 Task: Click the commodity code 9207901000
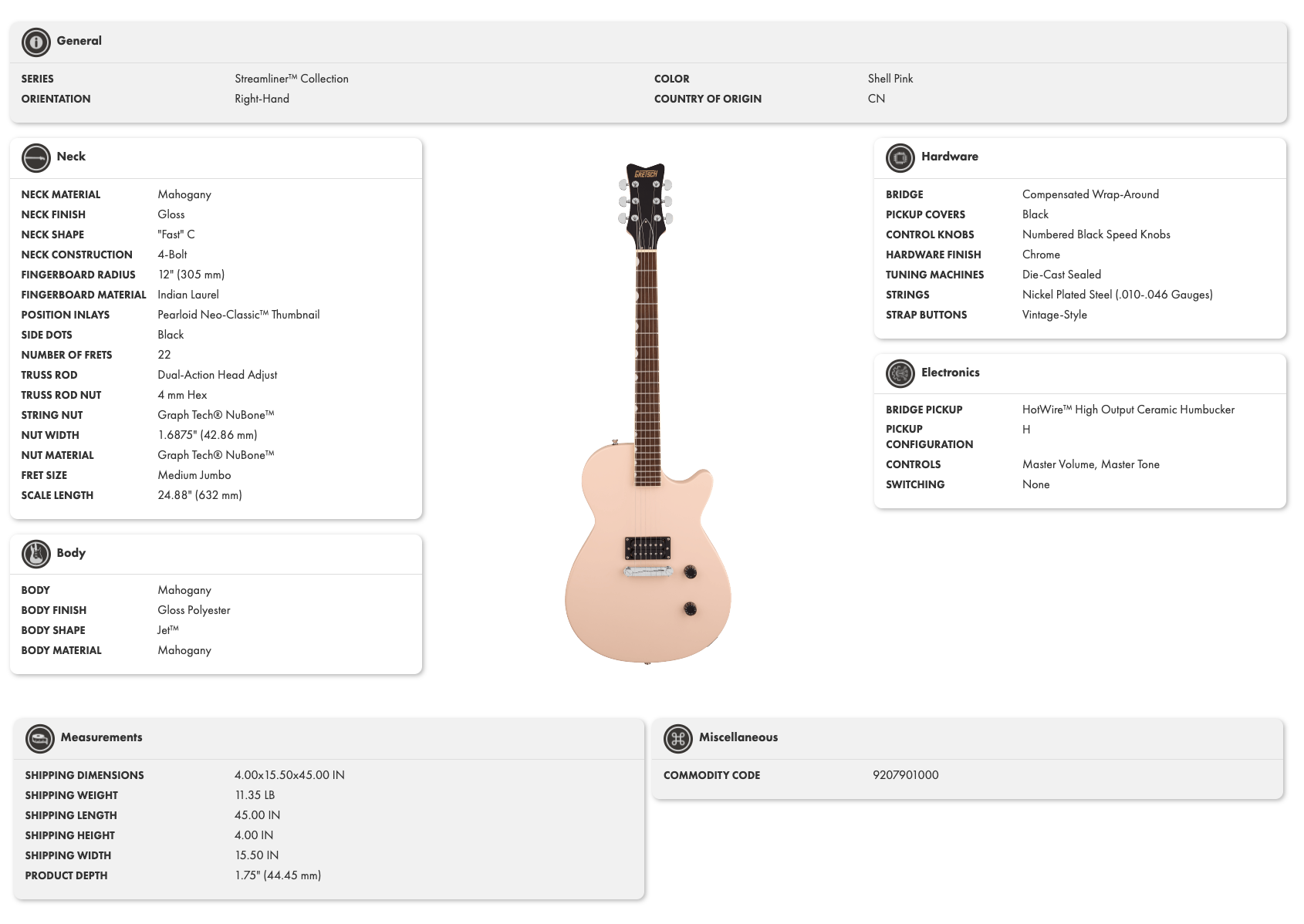(905, 775)
